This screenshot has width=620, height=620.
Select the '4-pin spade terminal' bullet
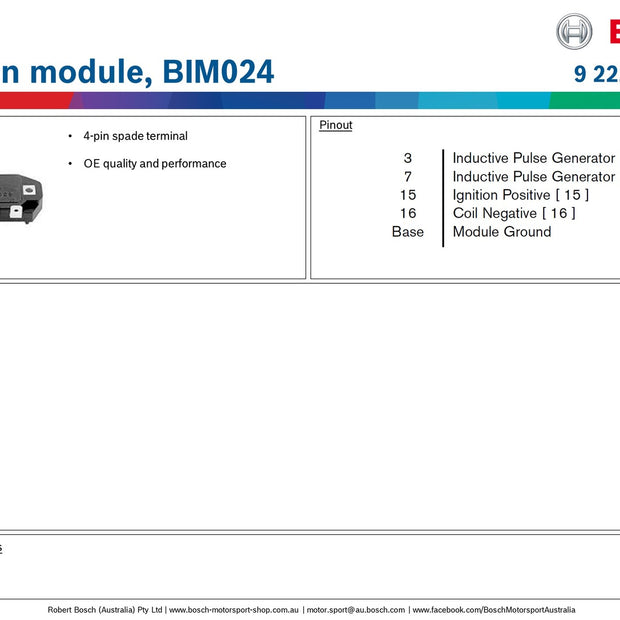coord(135,136)
